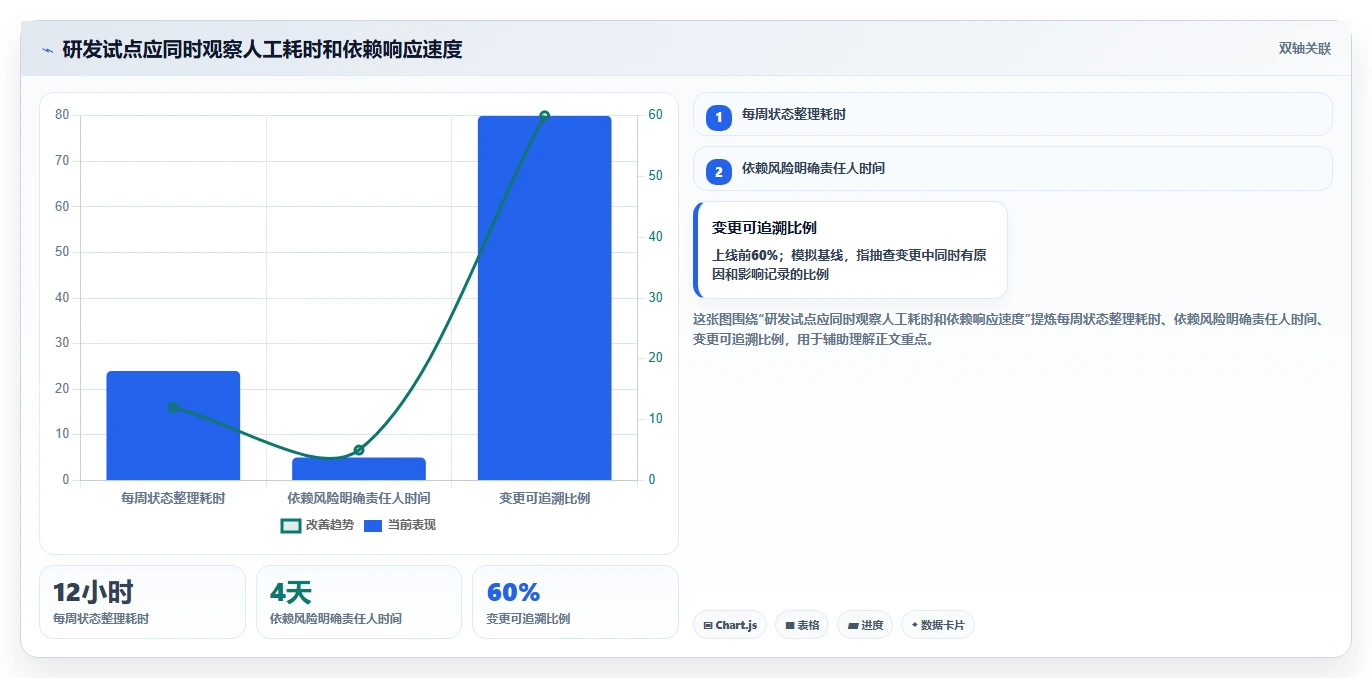Click the 60% stat card
This screenshot has height=678, width=1372.
coord(575,602)
